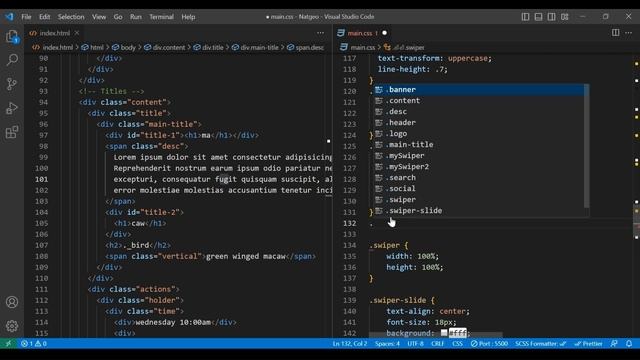This screenshot has height=360, width=640.
Task: Select .mySwiper autocomplete suggestion
Action: (479, 156)
